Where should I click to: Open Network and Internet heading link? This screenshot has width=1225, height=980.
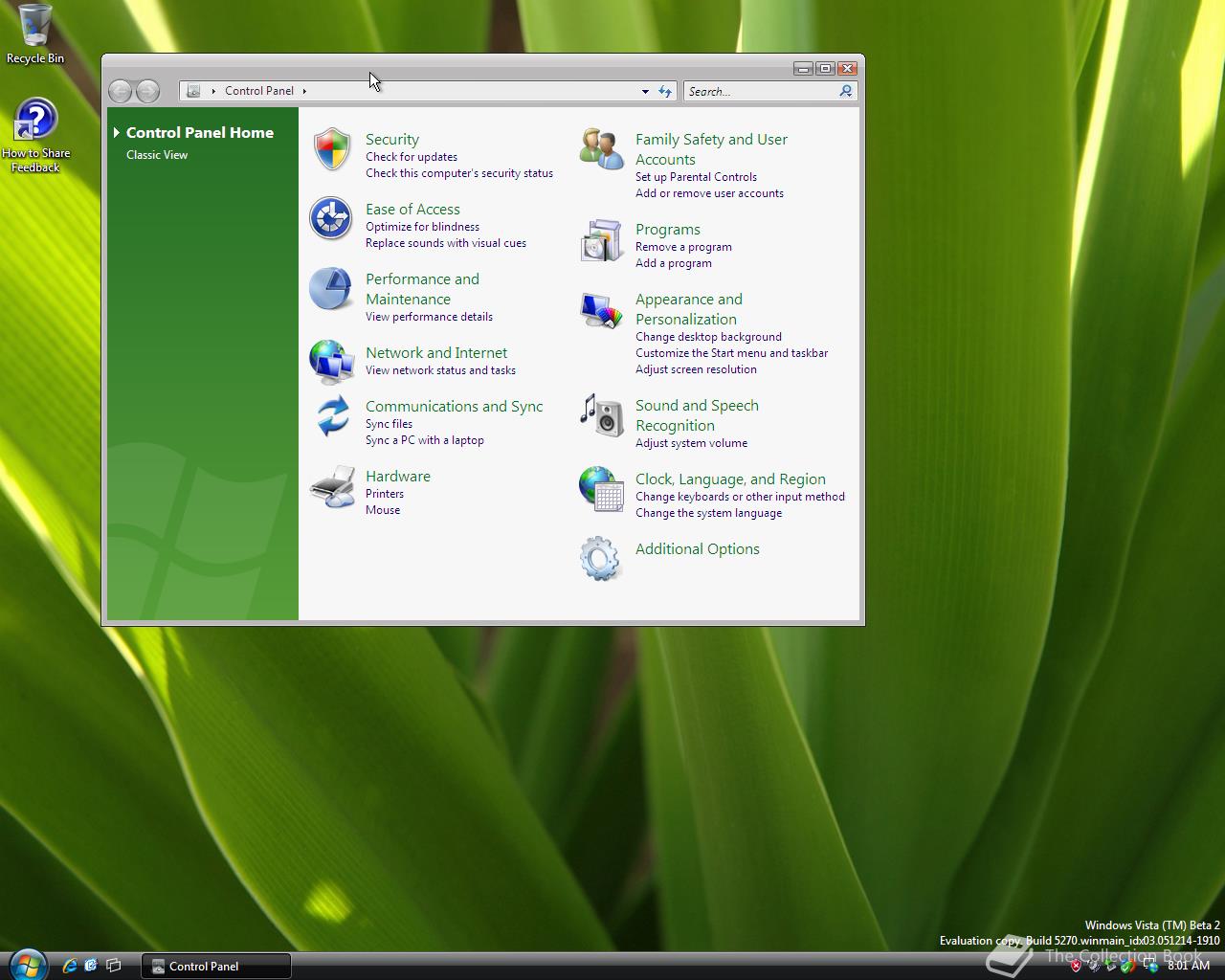[436, 352]
